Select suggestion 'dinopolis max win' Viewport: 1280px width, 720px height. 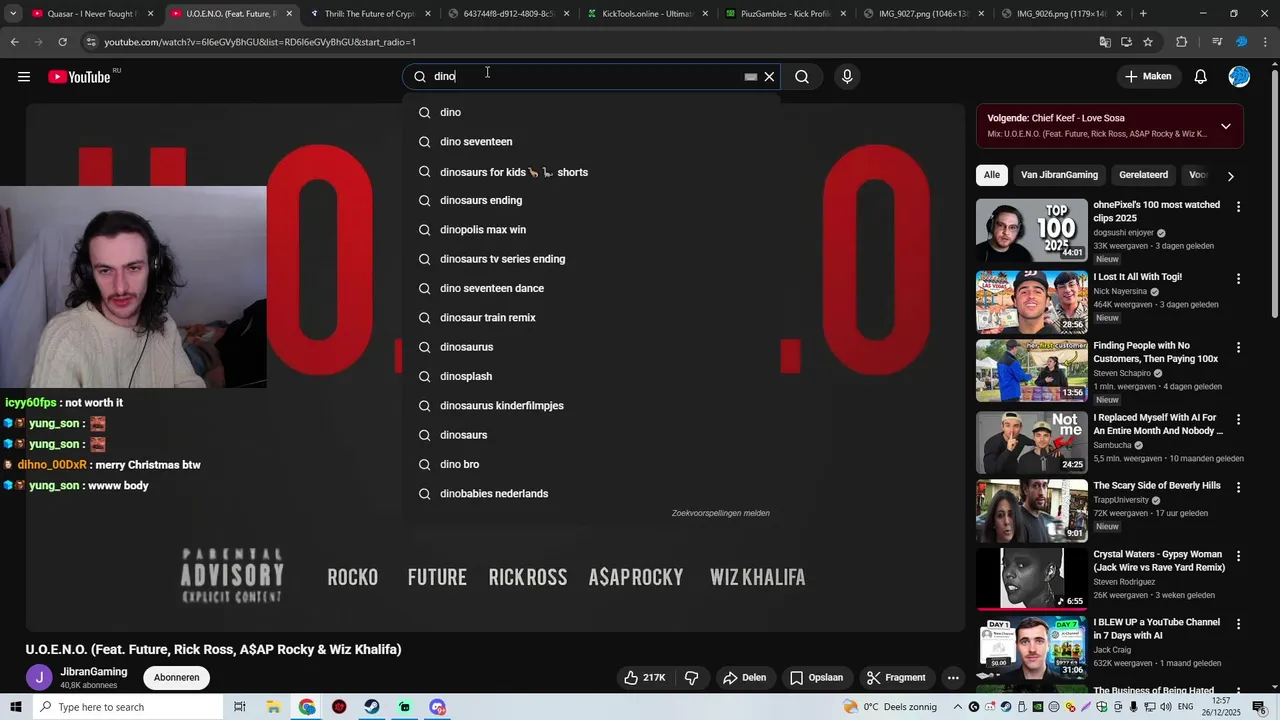tap(591, 230)
